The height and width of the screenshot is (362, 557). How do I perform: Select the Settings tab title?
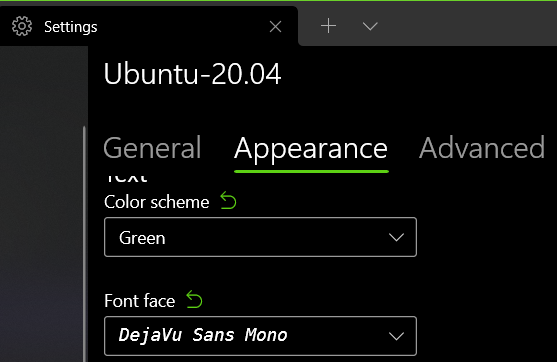[71, 27]
